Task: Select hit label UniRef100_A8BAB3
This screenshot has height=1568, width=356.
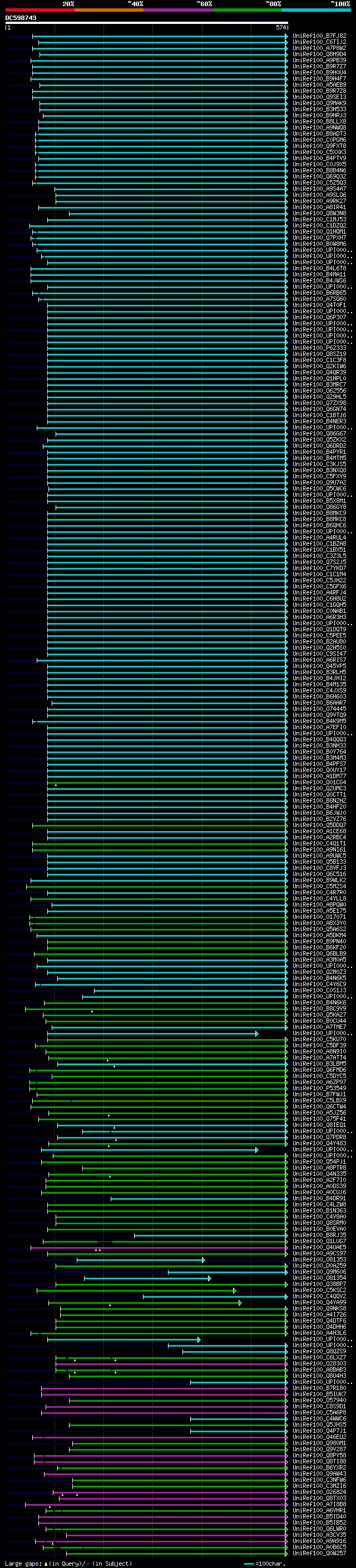Action: pyautogui.click(x=319, y=1369)
